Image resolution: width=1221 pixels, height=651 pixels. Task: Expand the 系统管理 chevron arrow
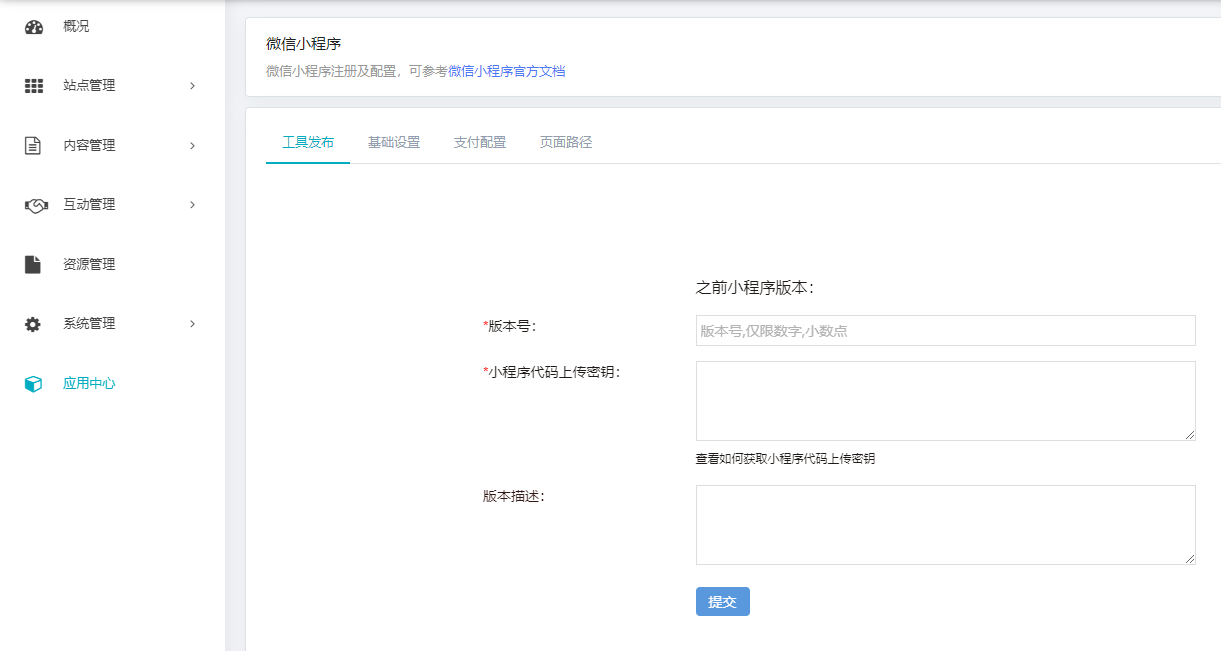192,324
